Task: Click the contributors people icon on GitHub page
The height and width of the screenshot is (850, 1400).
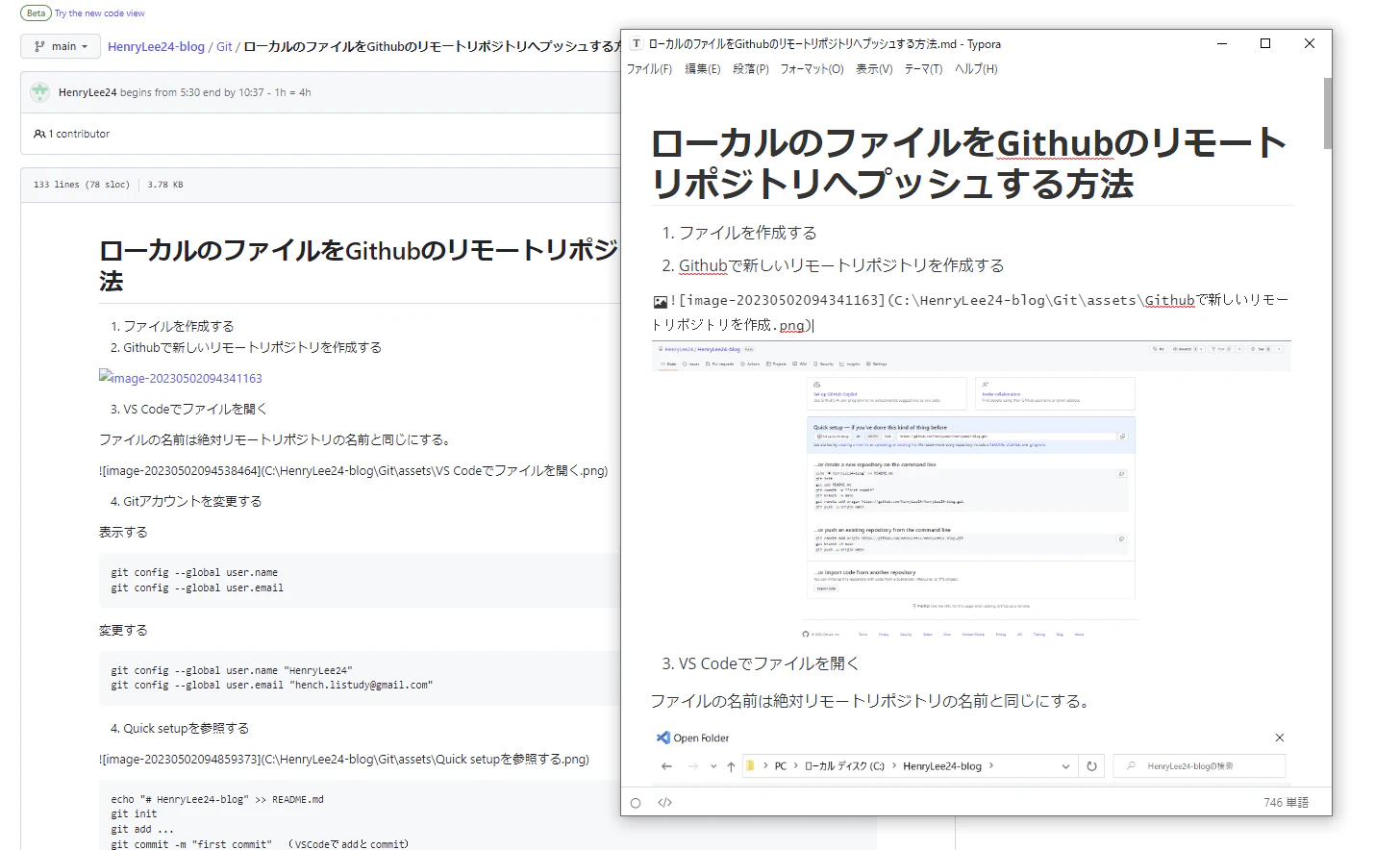Action: click(x=39, y=134)
